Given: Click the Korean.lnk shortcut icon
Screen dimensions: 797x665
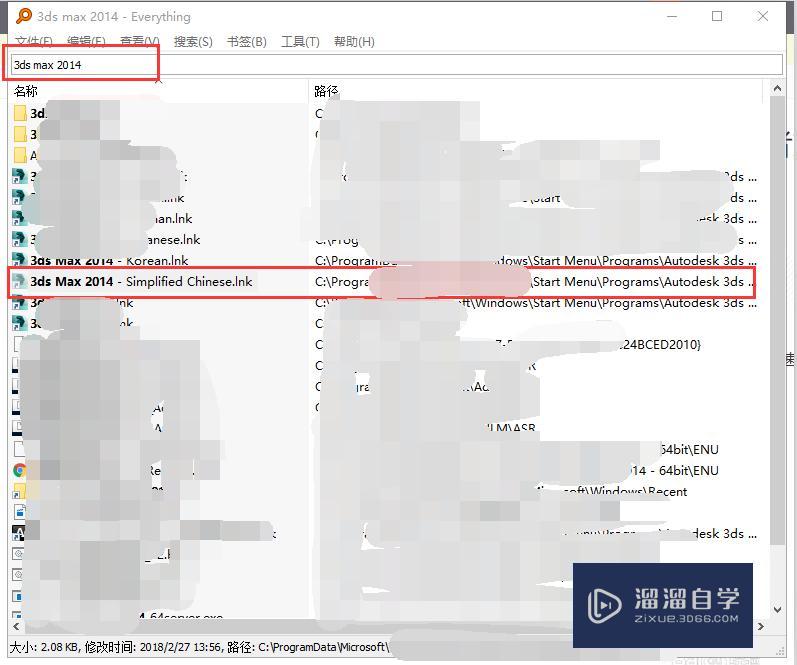Looking at the screenshot, I should click(x=19, y=260).
